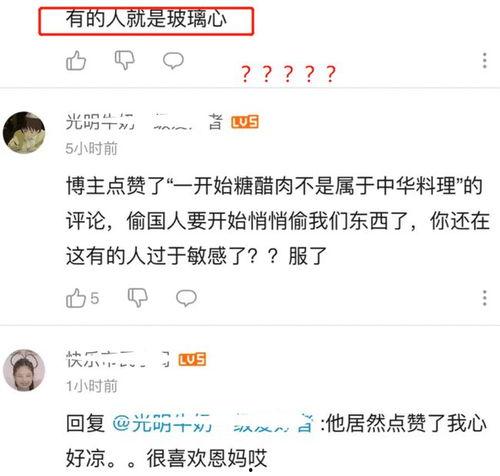Image resolution: width=500 pixels, height=476 pixels.
Task: Open the blurred 快乐 username above 1小时前
Action: [x=118, y=359]
